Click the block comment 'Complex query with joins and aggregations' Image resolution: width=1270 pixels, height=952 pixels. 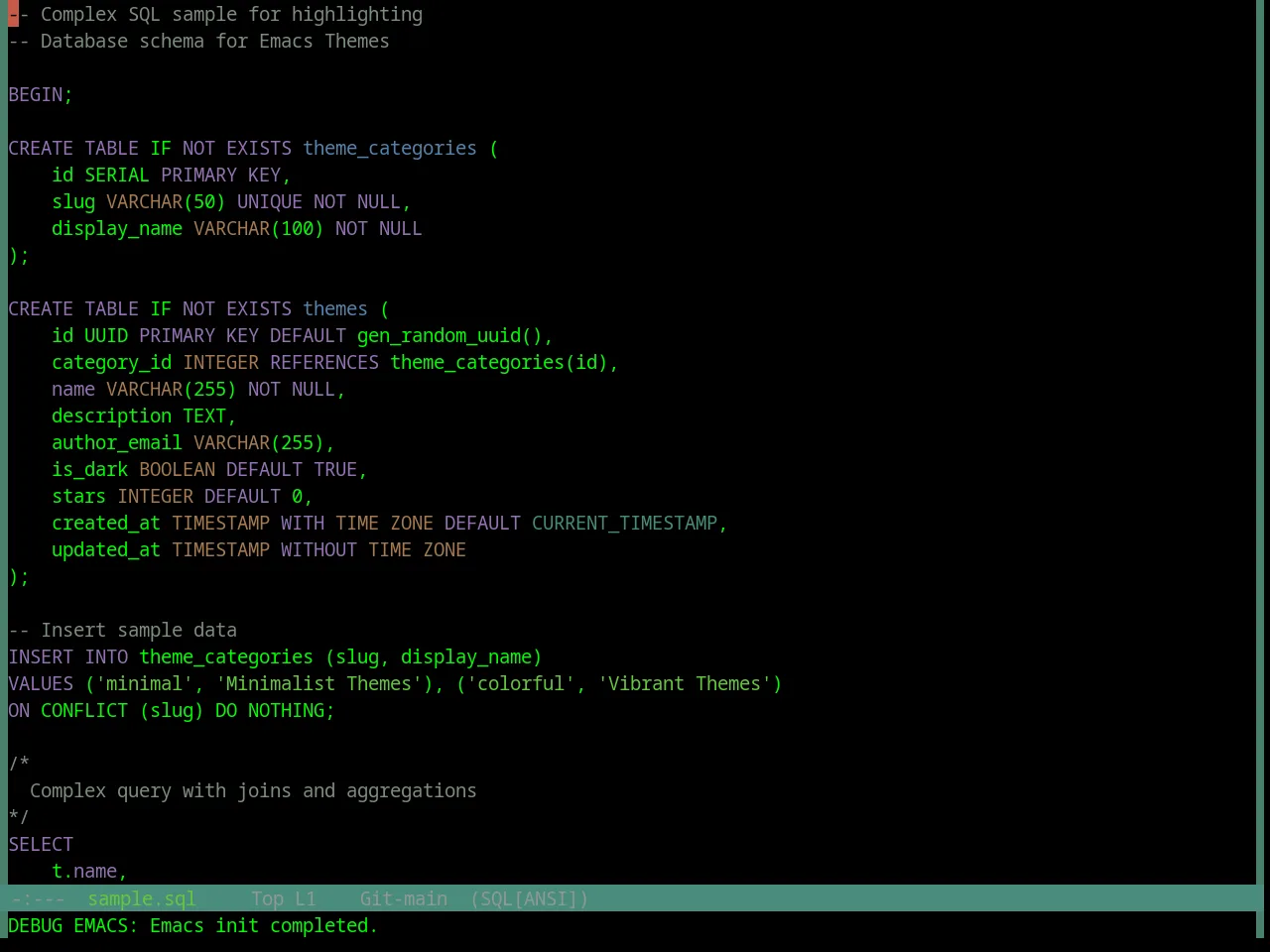click(x=253, y=791)
